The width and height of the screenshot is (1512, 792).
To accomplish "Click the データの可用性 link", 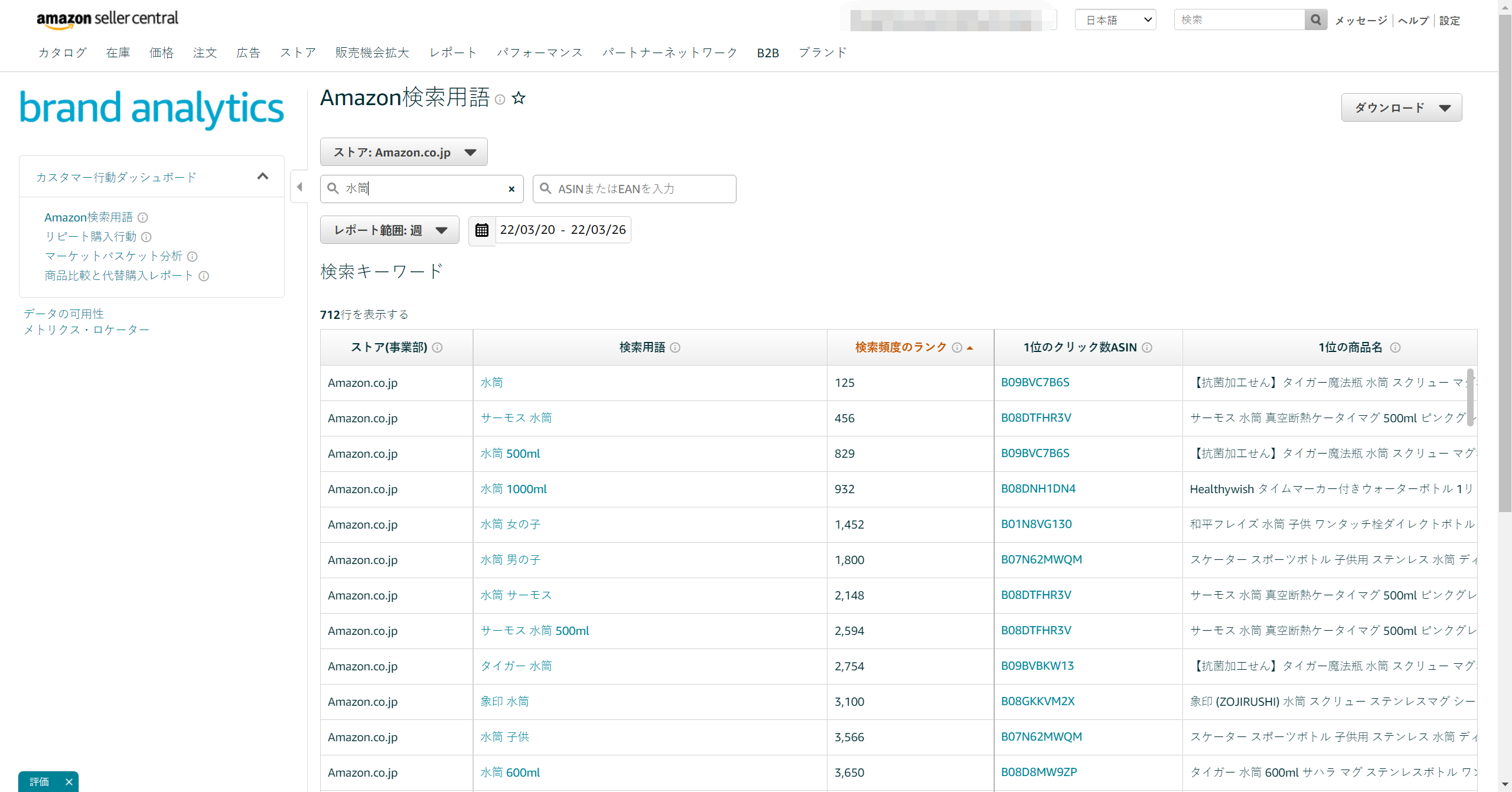I will click(64, 314).
